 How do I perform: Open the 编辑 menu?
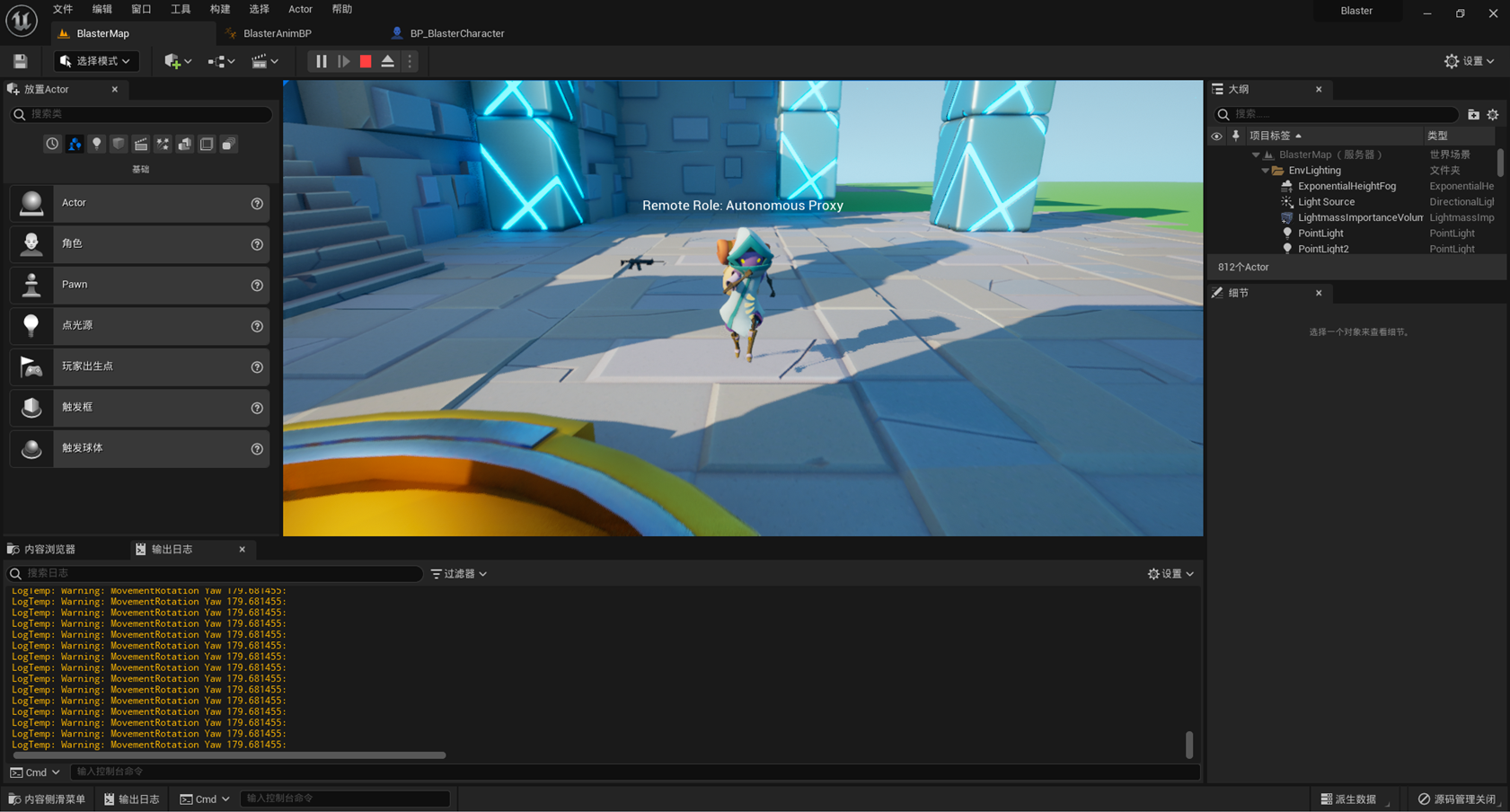[x=102, y=9]
